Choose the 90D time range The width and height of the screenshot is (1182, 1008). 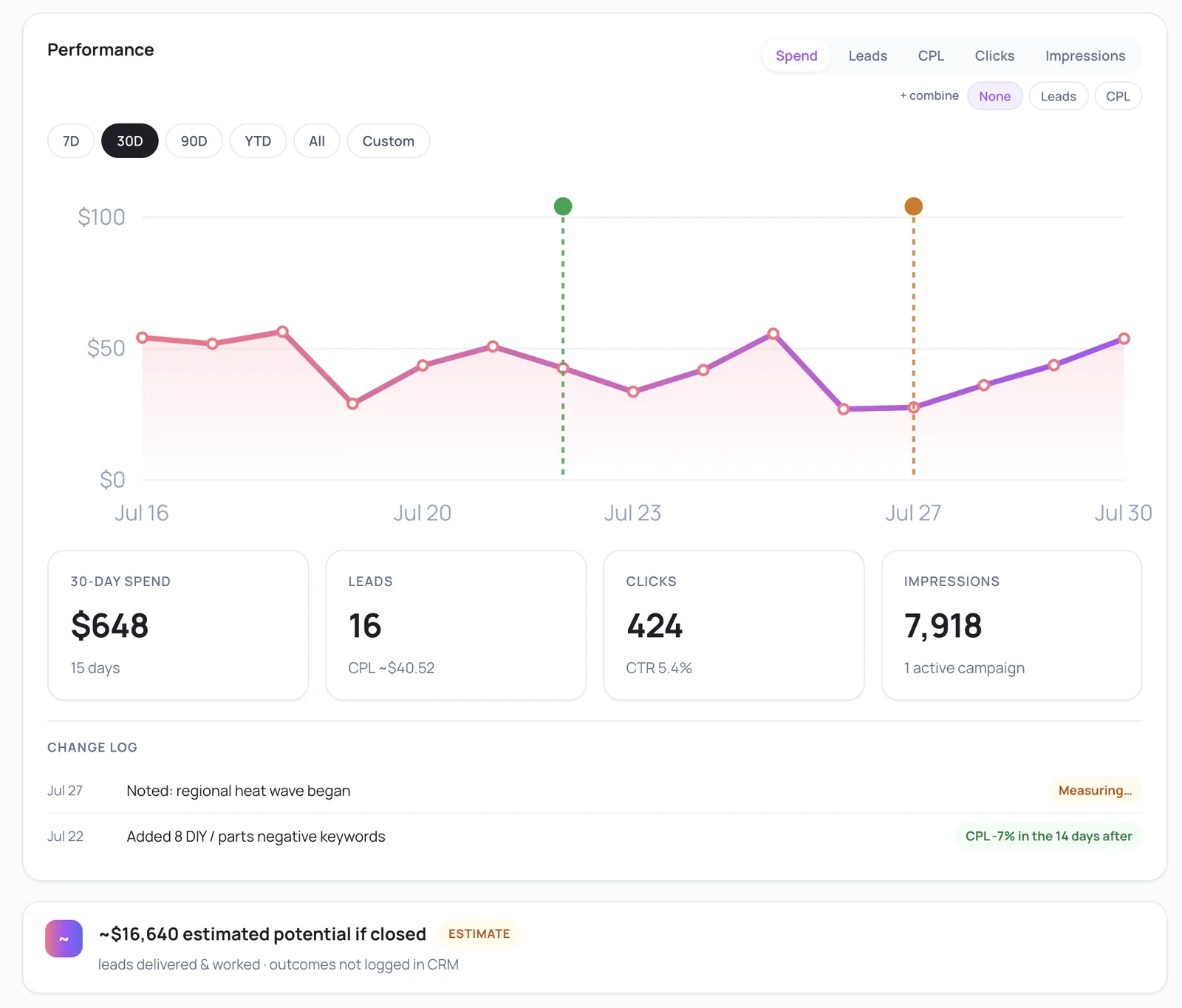point(194,141)
